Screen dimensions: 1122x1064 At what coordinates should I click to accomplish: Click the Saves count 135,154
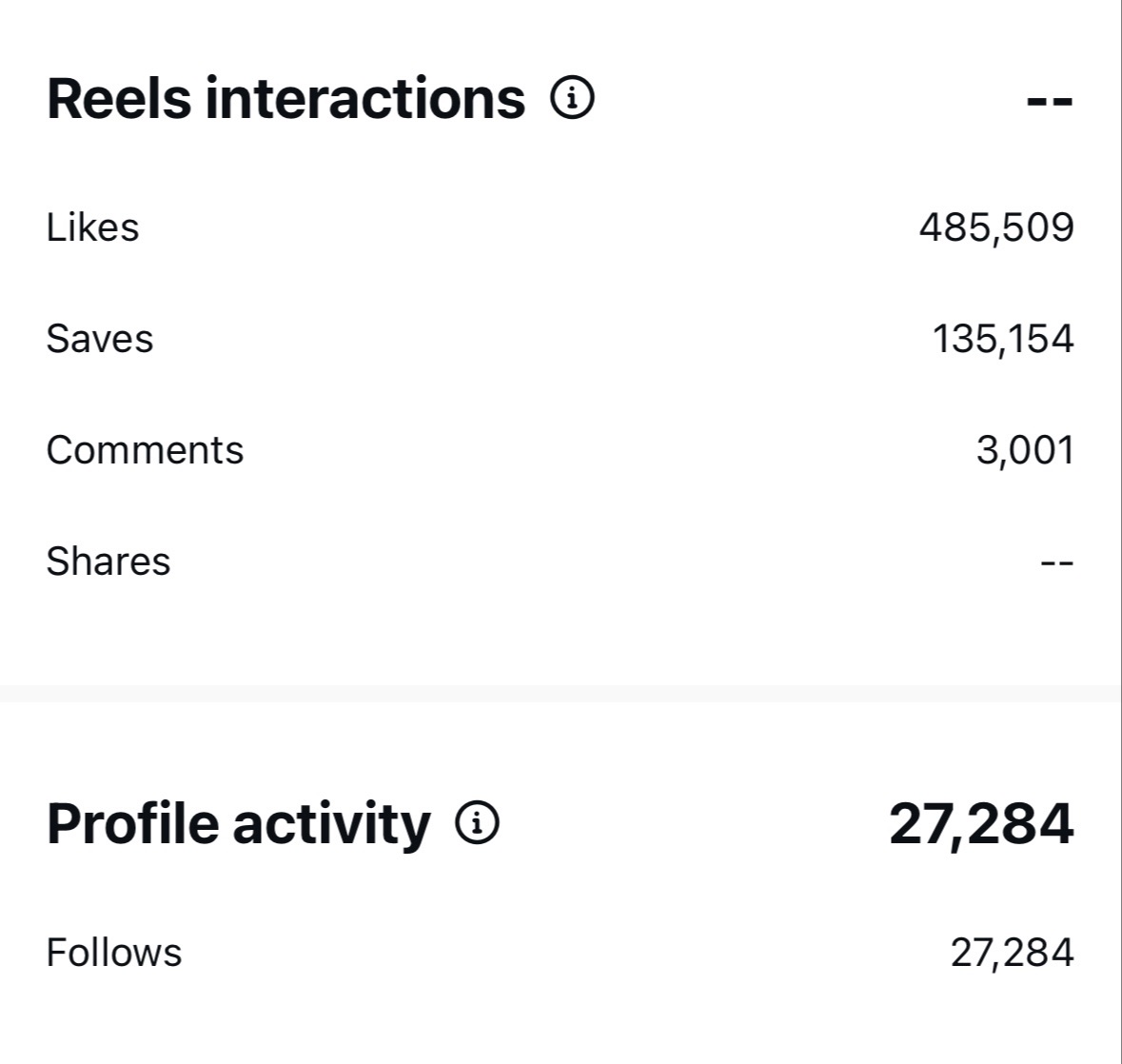pos(1003,339)
